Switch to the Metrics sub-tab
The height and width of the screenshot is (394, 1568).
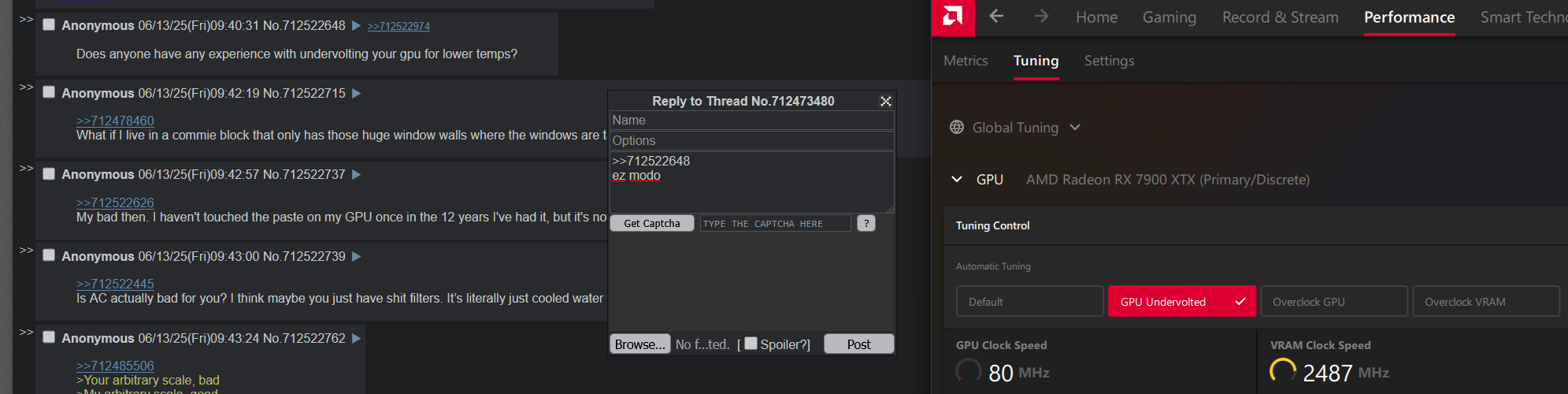coord(966,61)
